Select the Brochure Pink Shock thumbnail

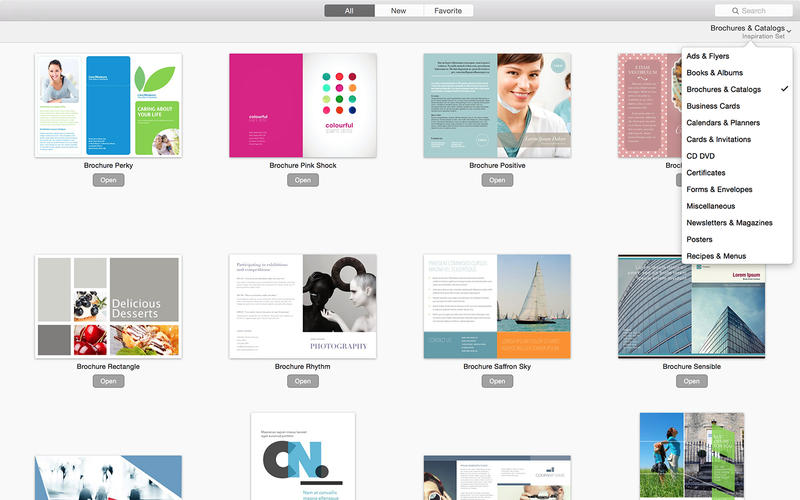[303, 106]
